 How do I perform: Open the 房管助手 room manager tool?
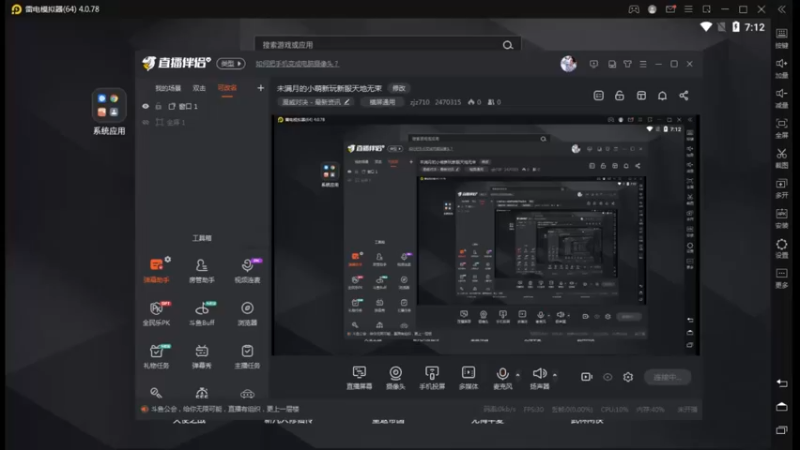[202, 270]
